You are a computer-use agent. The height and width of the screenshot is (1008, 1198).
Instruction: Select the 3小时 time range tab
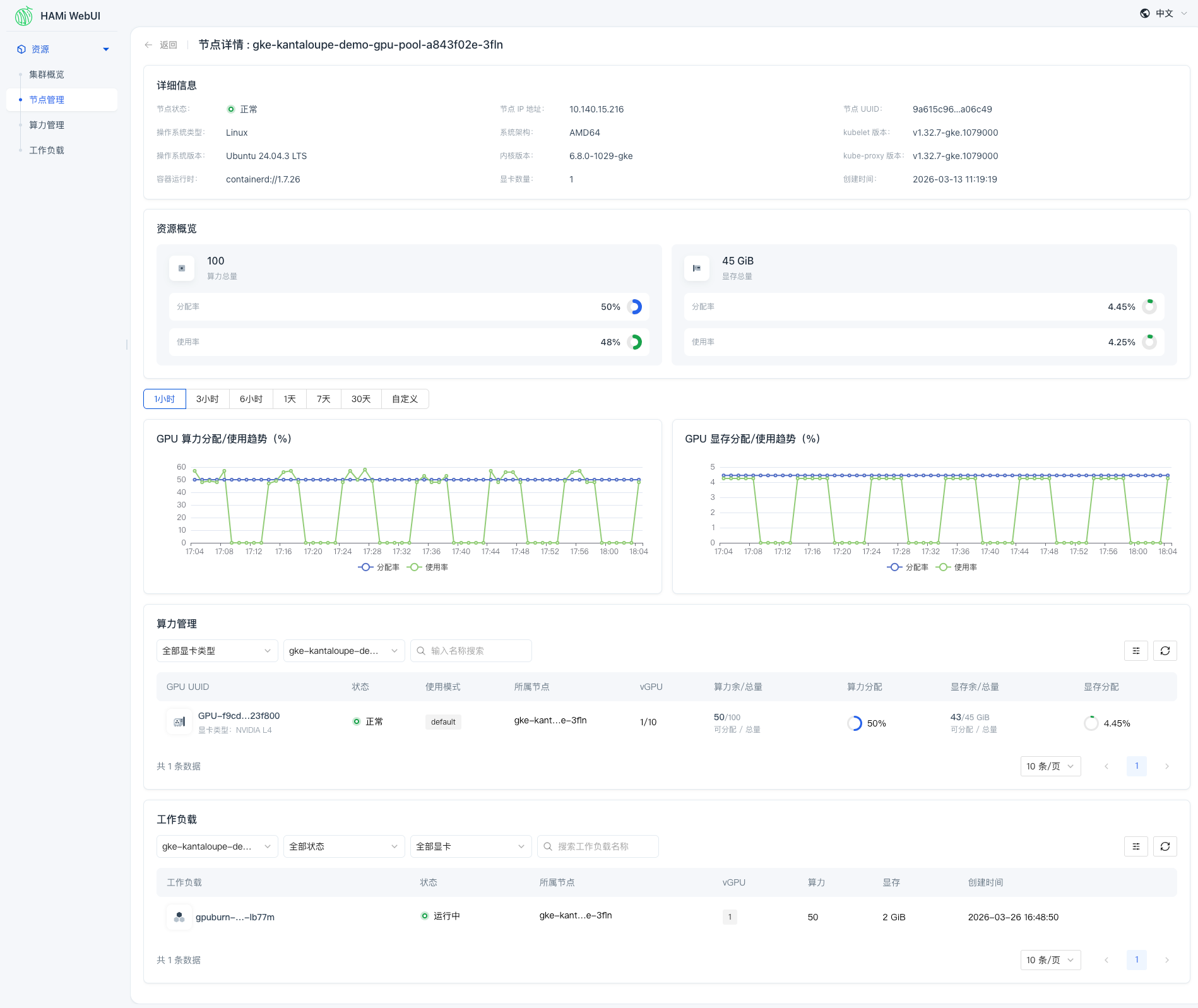[207, 399]
